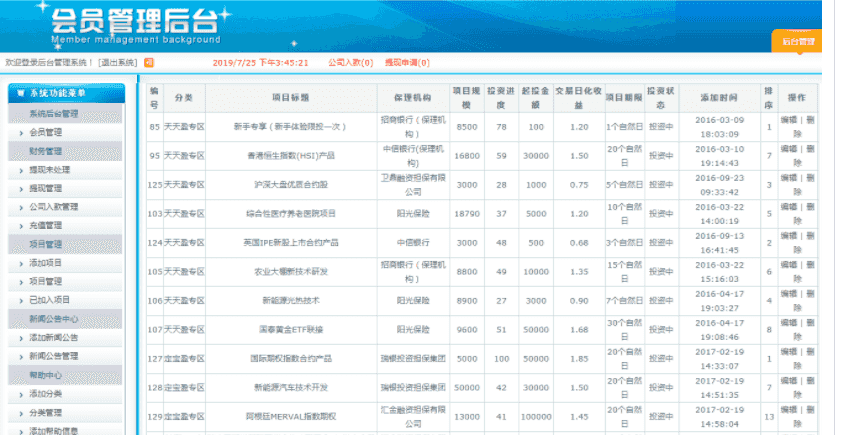
Task: Click 编辑 for project number 85
Action: [x=788, y=120]
